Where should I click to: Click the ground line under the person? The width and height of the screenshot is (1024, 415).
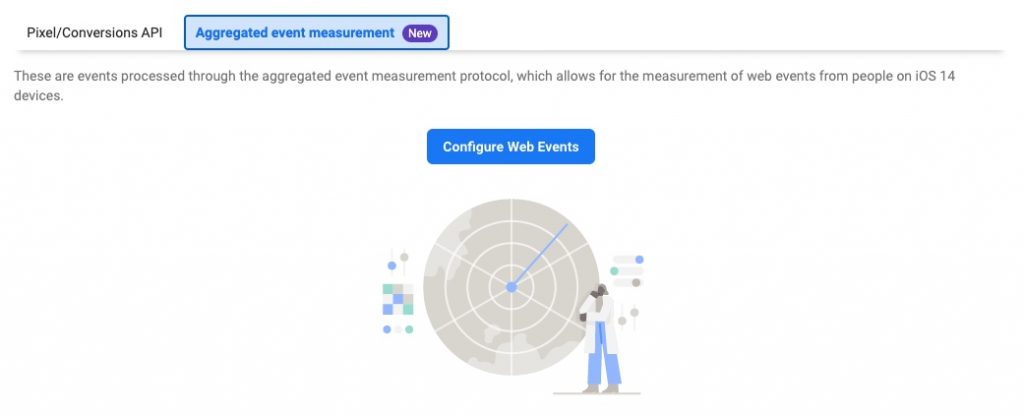tap(596, 393)
